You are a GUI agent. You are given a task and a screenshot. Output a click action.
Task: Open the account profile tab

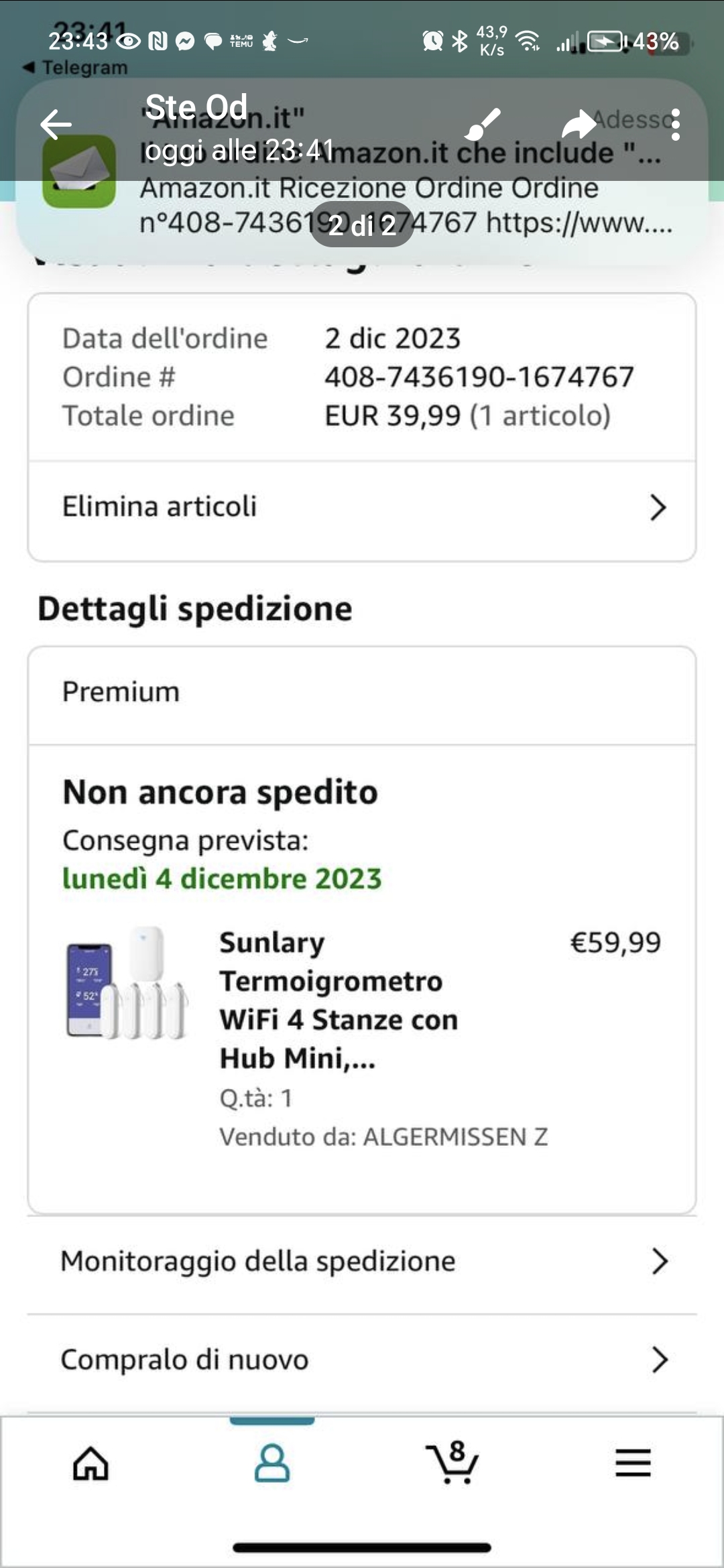coord(271,1463)
